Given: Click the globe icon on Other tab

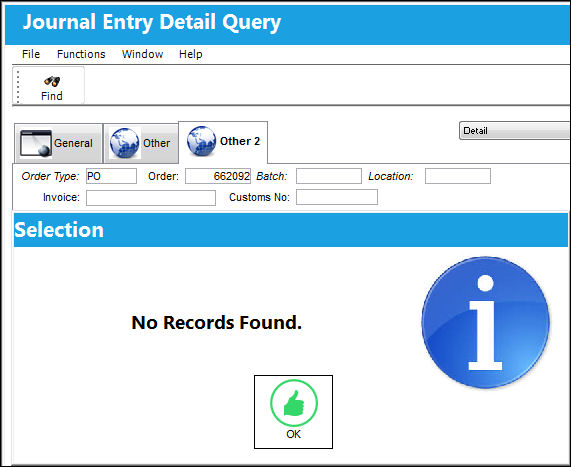Looking at the screenshot, I should coord(125,143).
